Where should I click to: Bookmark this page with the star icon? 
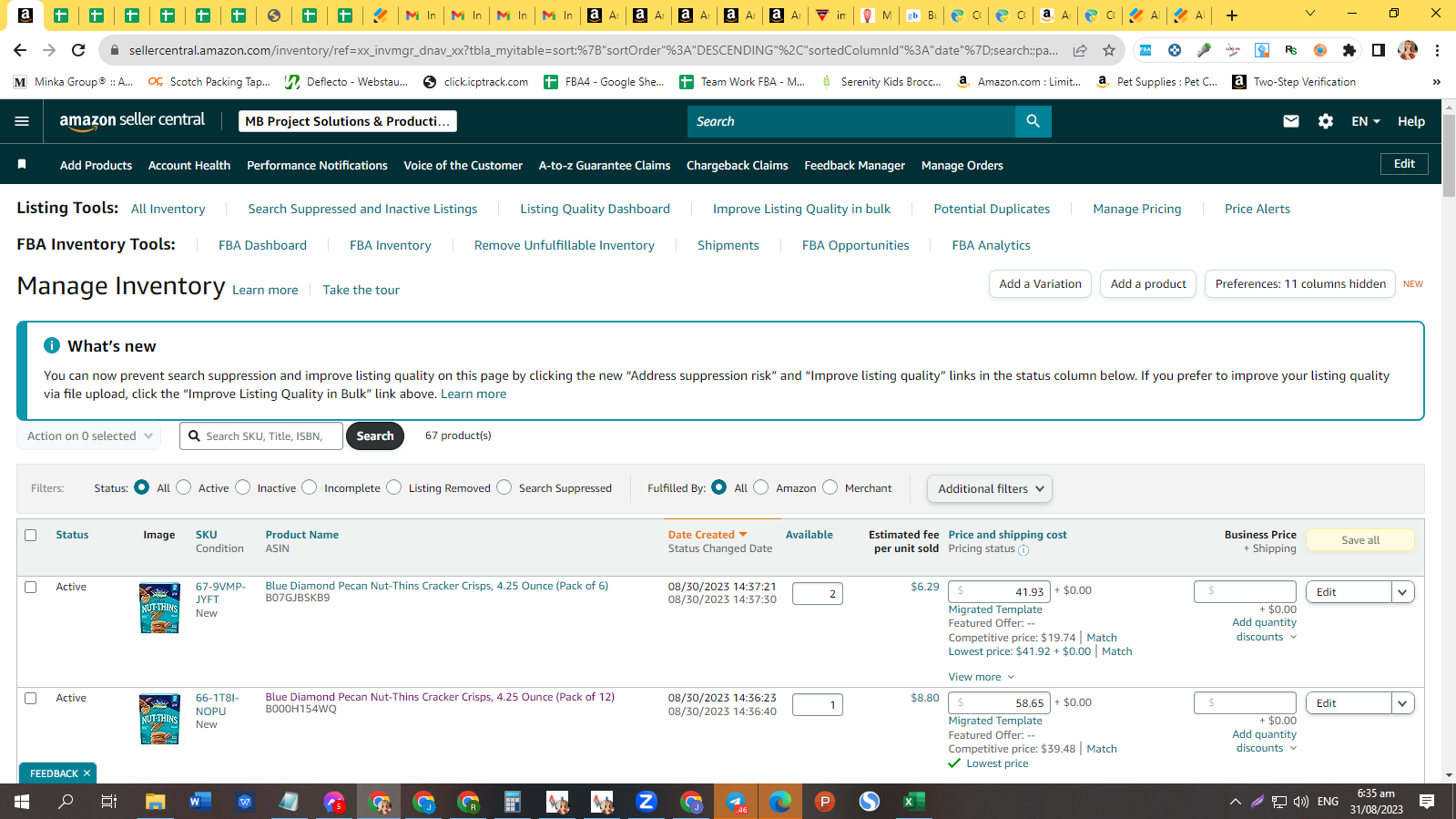1109,50
